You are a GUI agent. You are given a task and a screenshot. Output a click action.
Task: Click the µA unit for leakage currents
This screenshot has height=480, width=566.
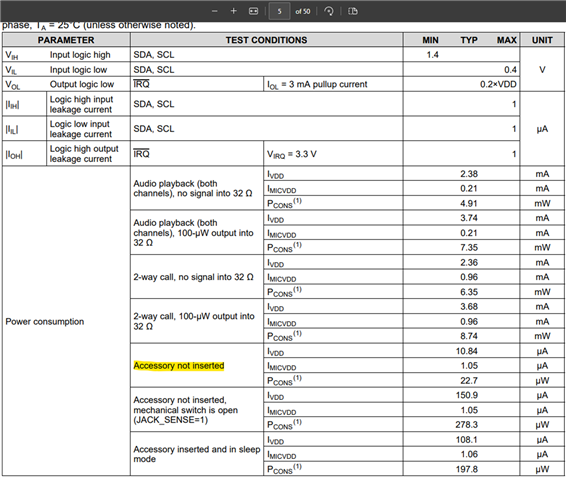(x=542, y=129)
